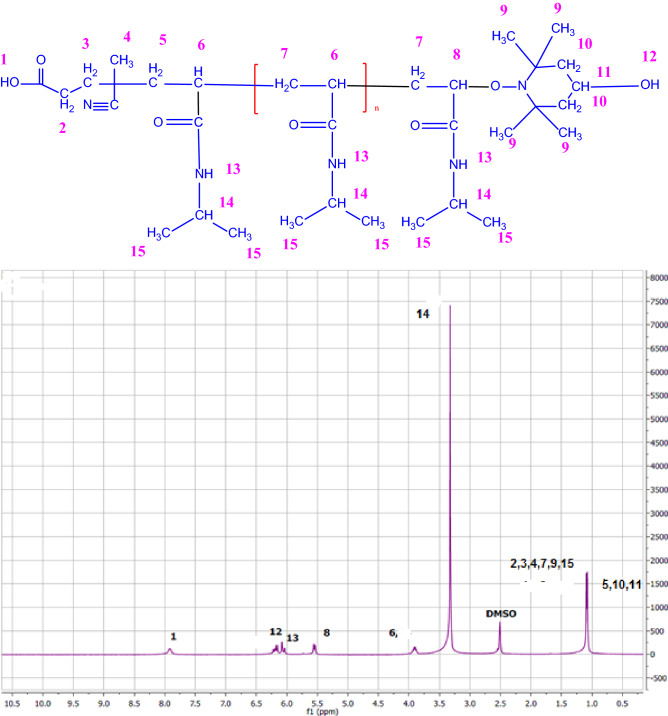
Task: Select magenta label 11 near the ring CH
Action: 604,72
